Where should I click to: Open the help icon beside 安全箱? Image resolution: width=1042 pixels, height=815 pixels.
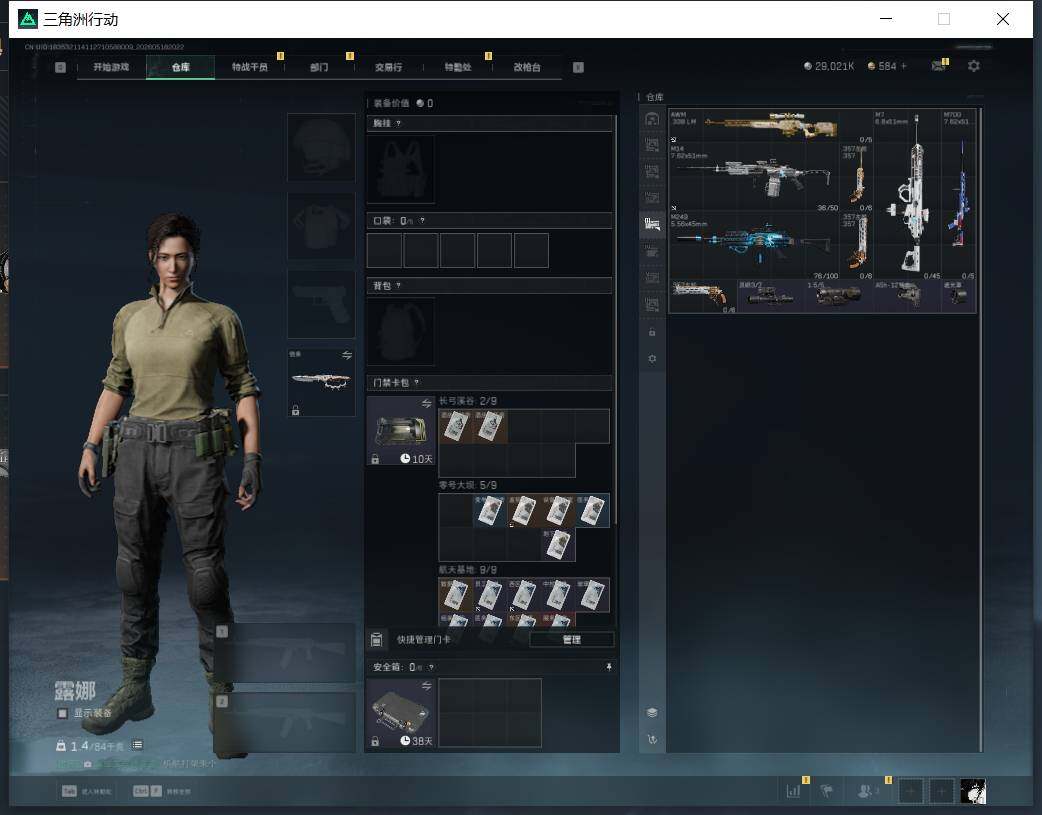[x=431, y=667]
